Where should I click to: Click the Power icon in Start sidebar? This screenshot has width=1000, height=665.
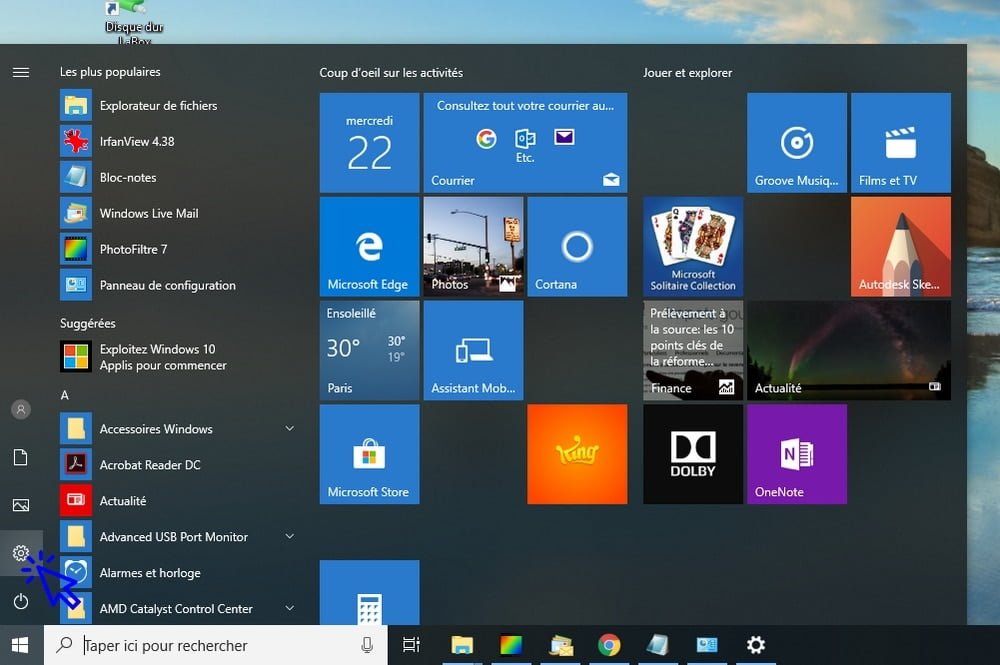tap(21, 601)
